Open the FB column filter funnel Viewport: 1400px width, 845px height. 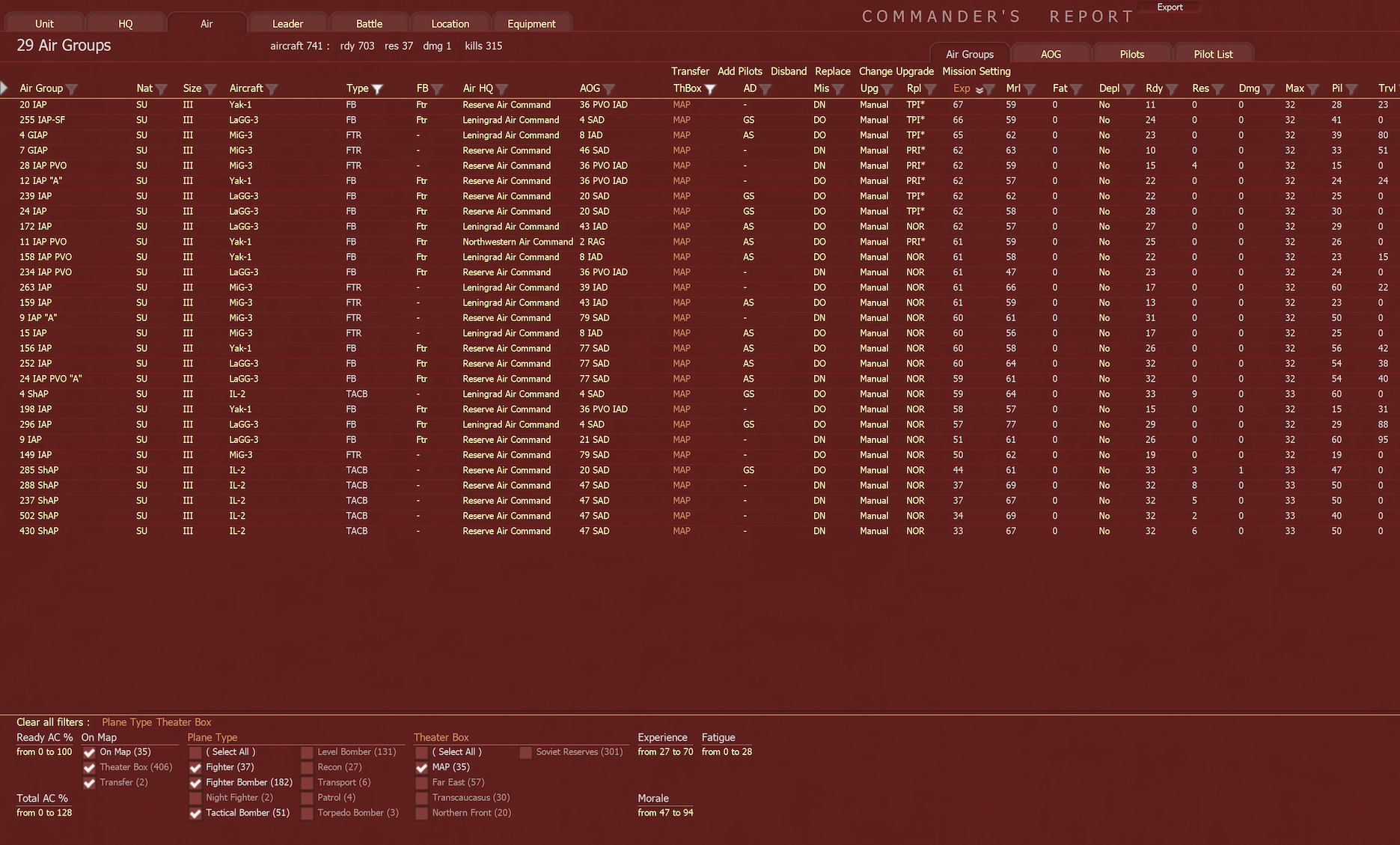pyautogui.click(x=438, y=89)
